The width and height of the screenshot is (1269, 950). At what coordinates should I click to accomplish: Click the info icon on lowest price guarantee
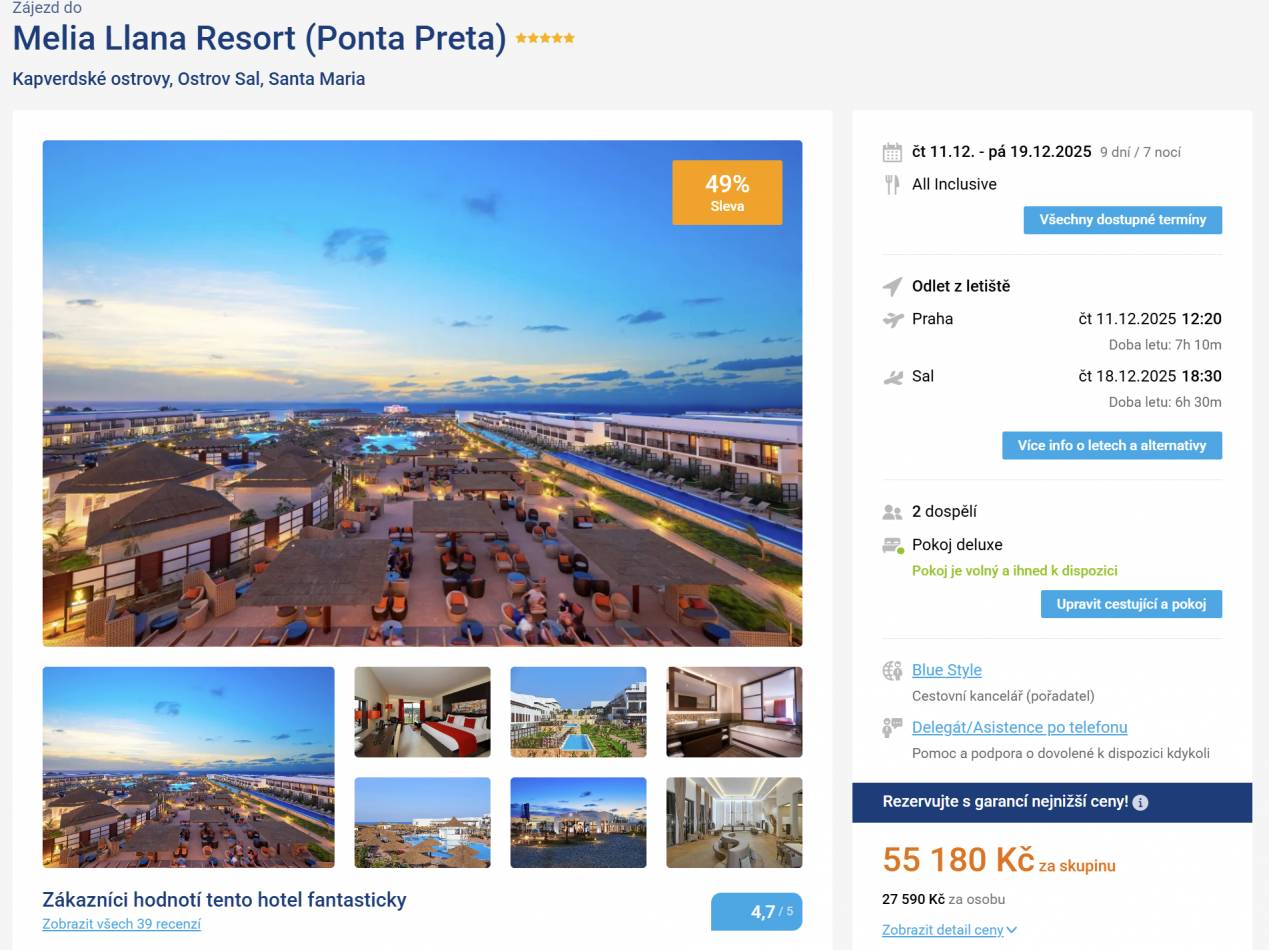[x=1140, y=802]
